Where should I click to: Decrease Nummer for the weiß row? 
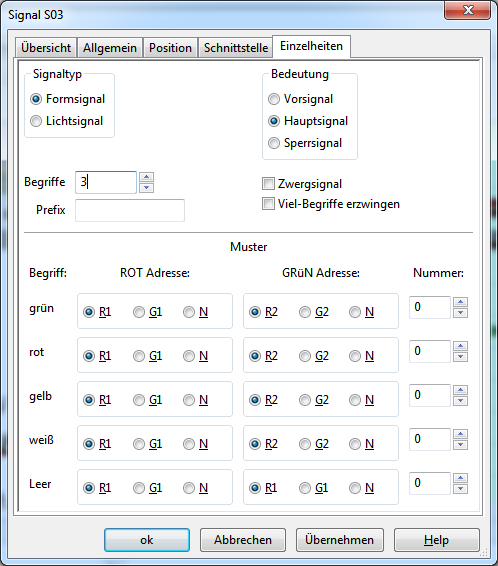[460, 445]
